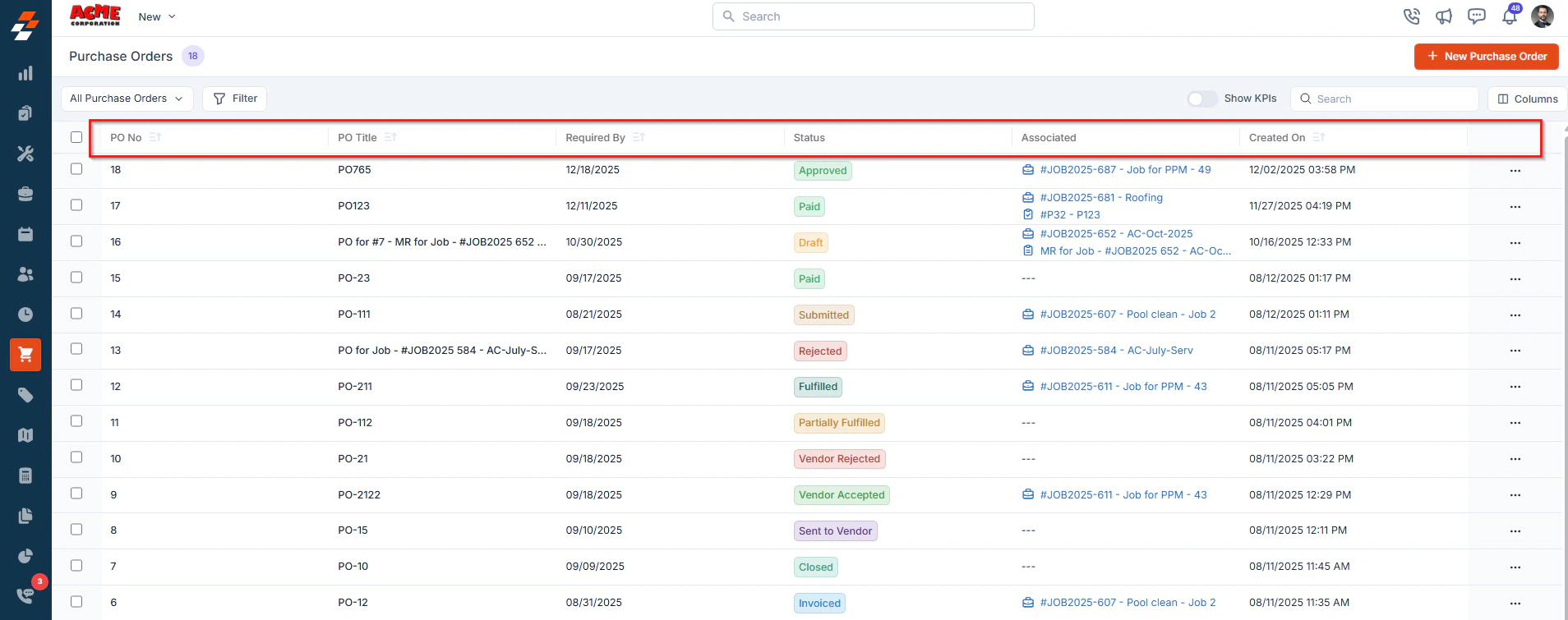This screenshot has width=1568, height=620.
Task: Click the Sent to Vendor status badge
Action: click(835, 531)
